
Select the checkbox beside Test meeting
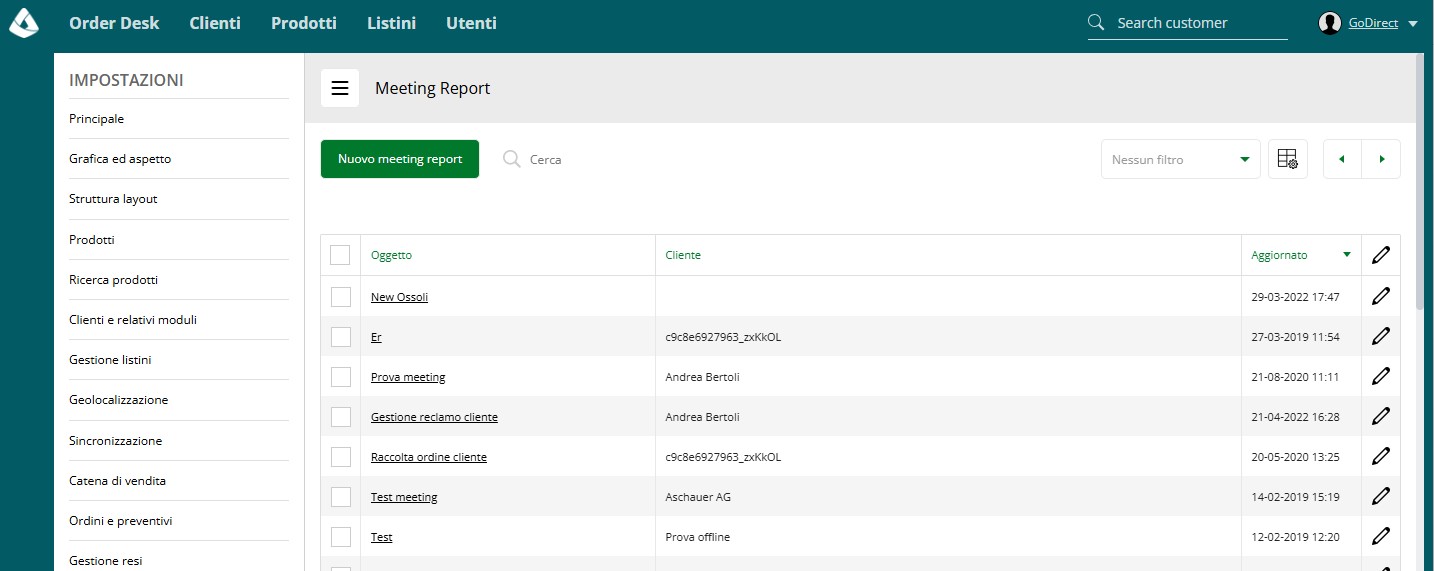coord(340,496)
